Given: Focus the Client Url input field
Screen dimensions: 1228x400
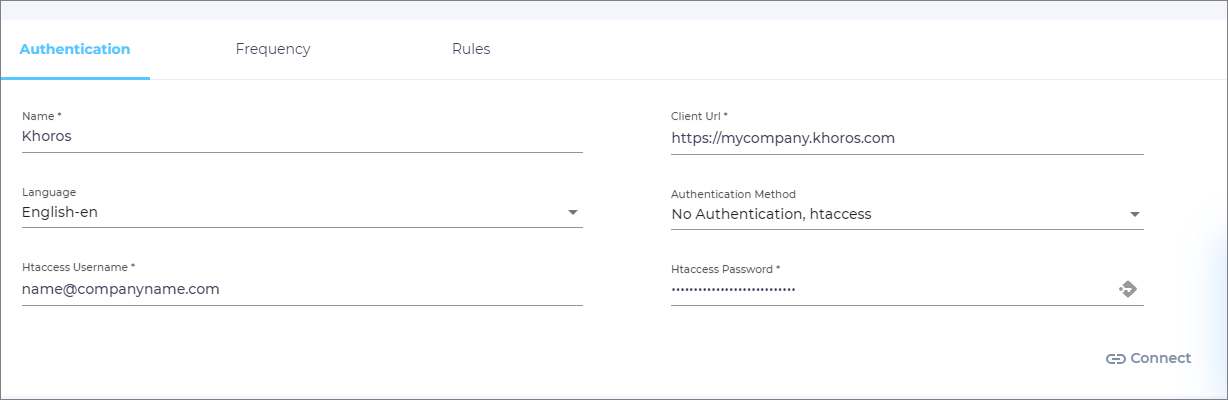Looking at the screenshot, I should tap(905, 138).
